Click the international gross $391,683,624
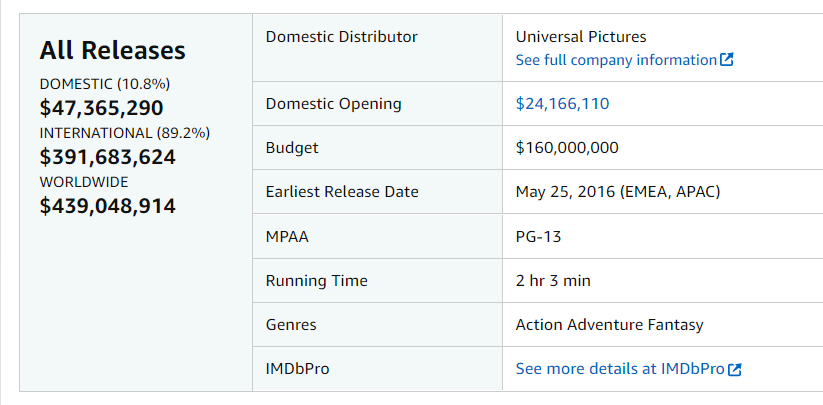 click(108, 157)
